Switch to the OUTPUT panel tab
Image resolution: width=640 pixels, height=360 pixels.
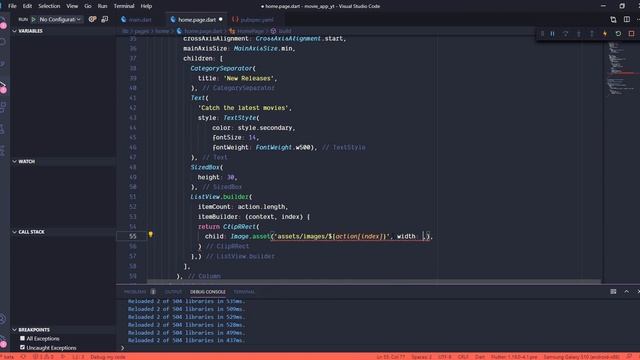click(x=173, y=292)
